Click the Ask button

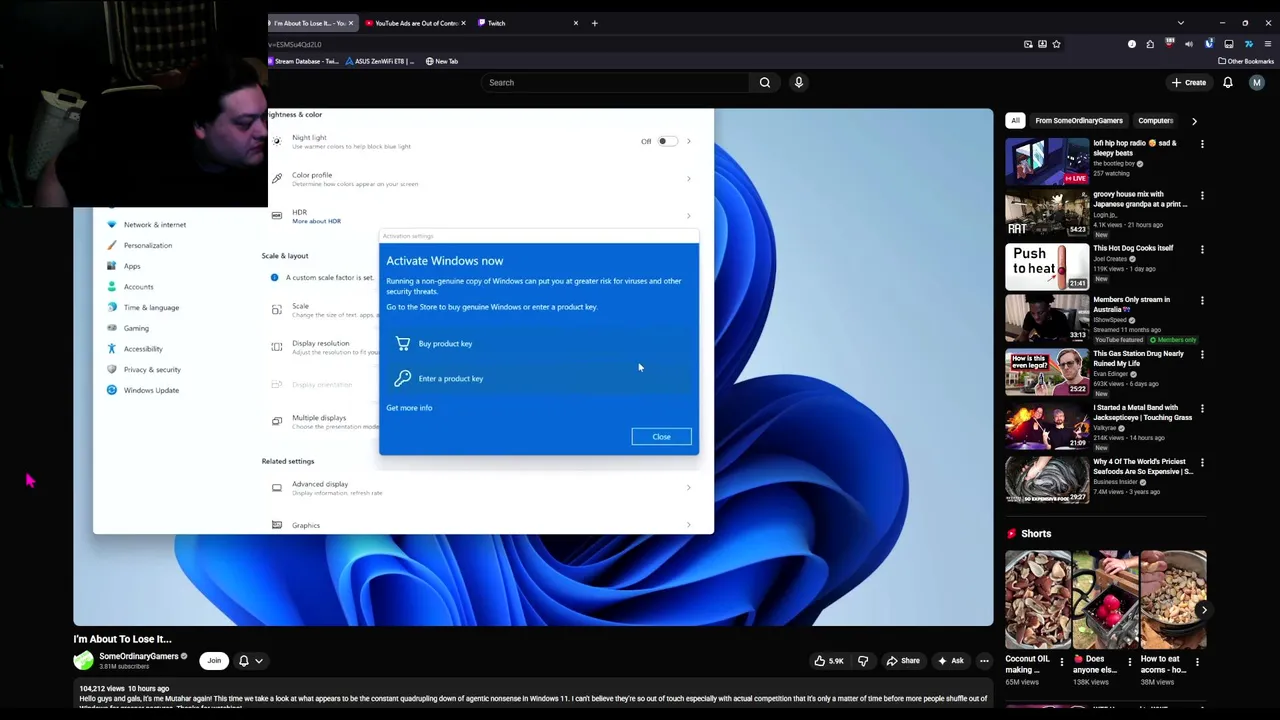950,660
